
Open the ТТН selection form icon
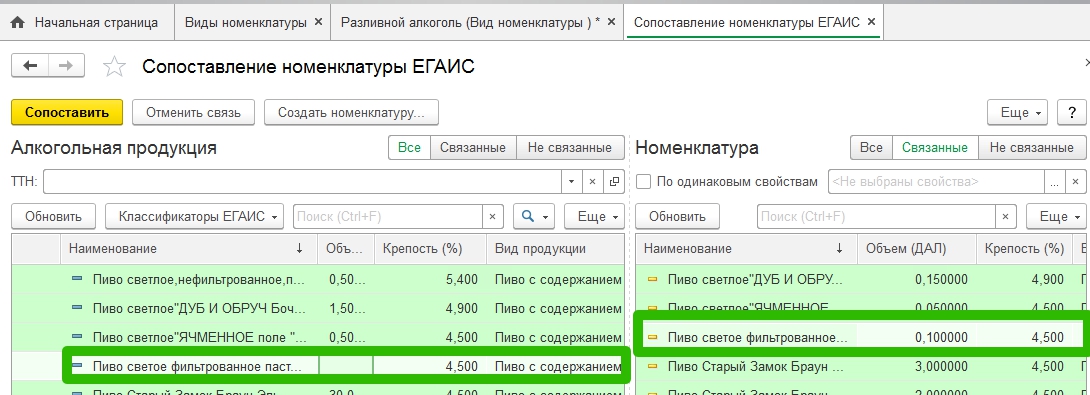point(614,182)
